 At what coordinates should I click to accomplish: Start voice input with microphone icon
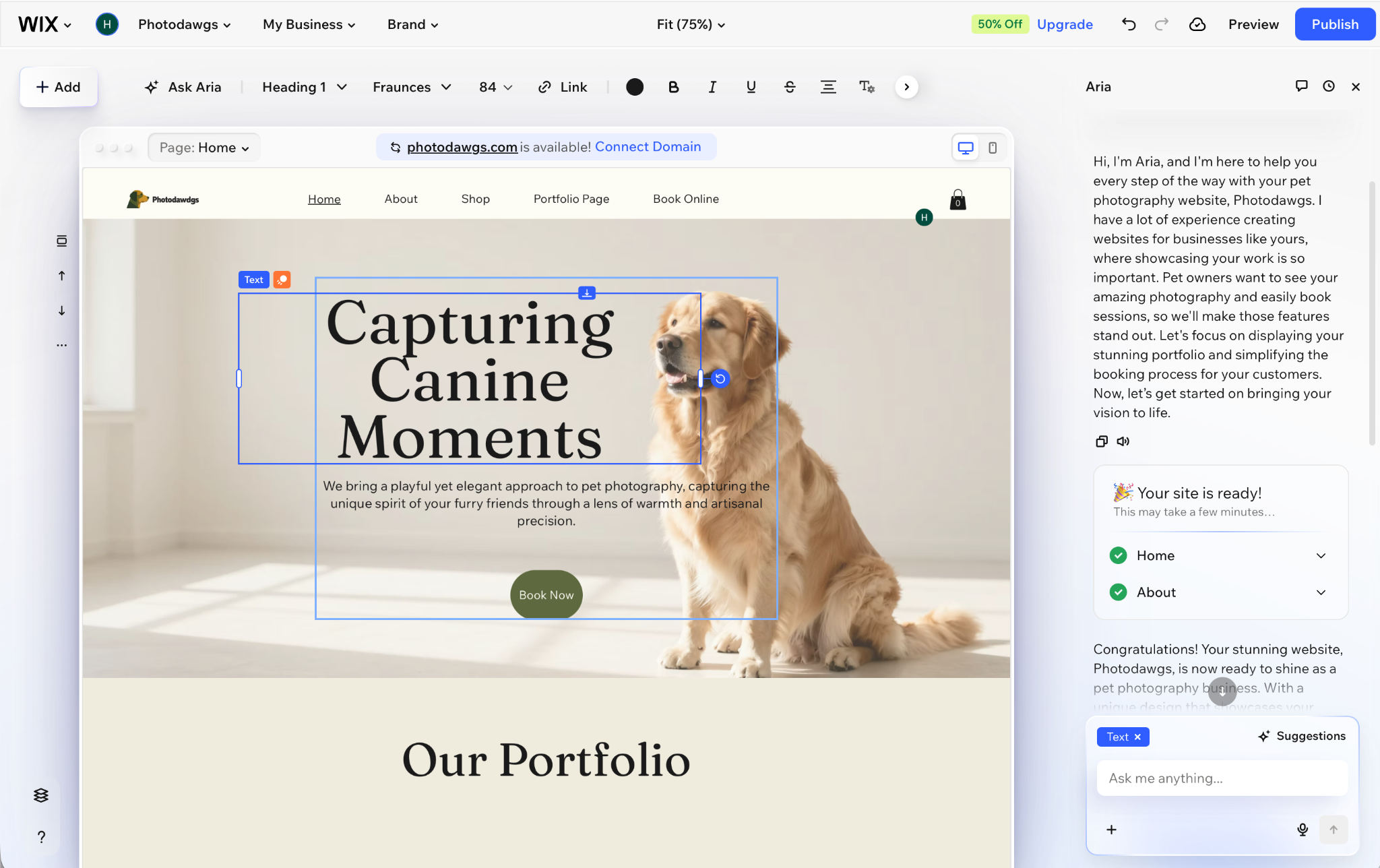click(1303, 830)
